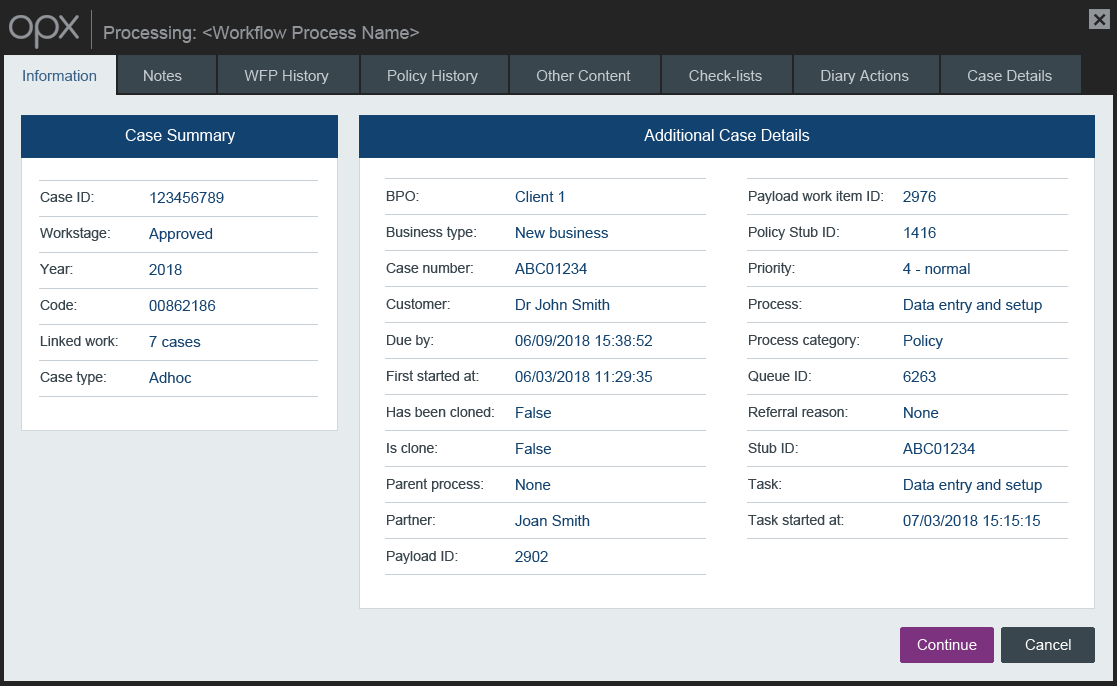
Task: View the Policy History tab
Action: [434, 75]
